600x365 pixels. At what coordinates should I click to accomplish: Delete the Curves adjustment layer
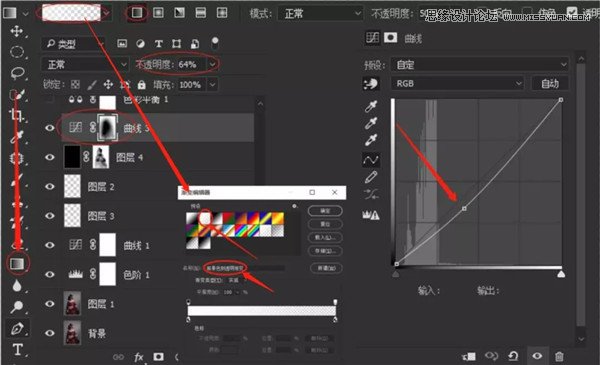[x=559, y=357]
